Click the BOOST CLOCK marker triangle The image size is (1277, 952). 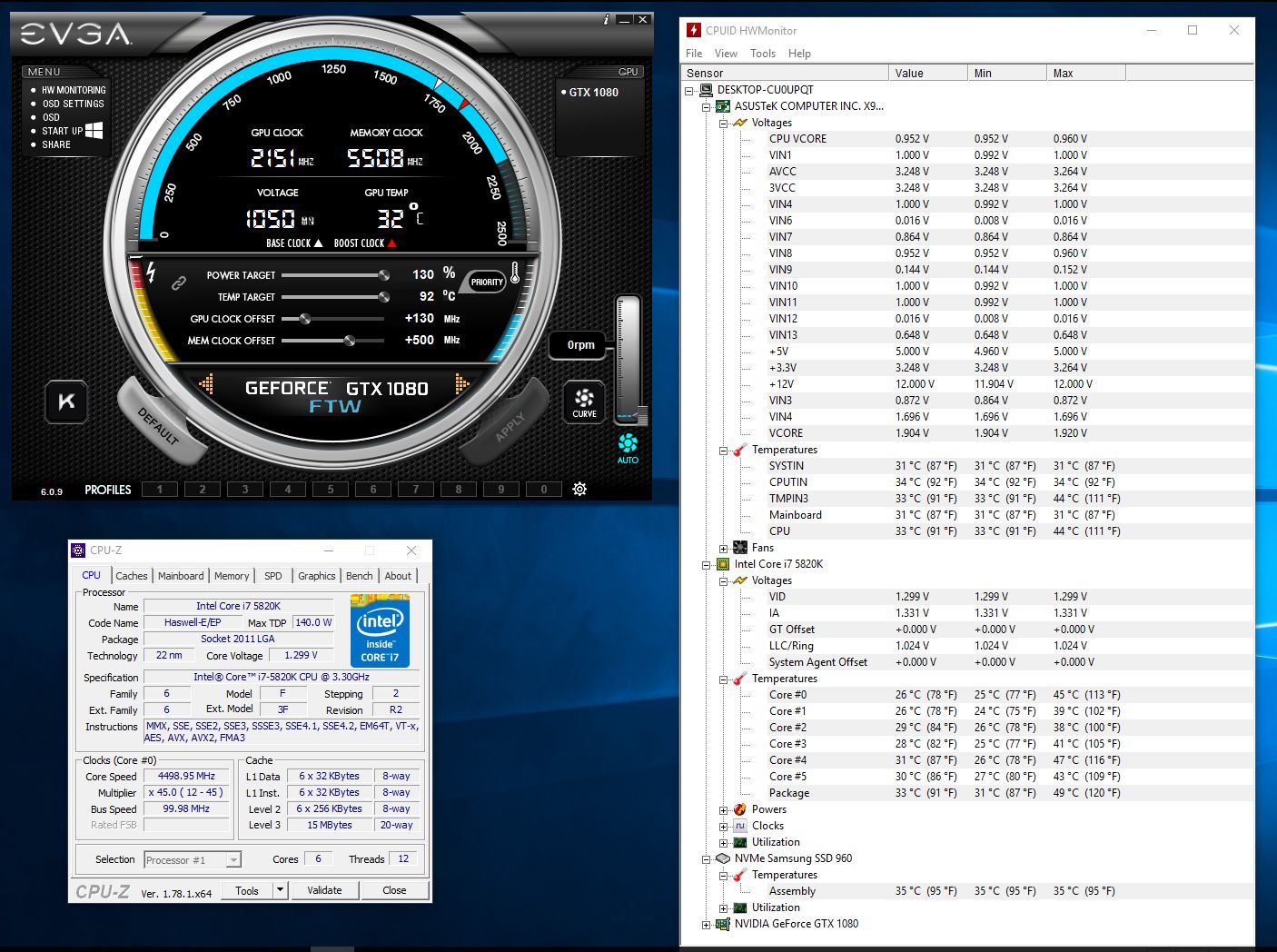391,243
